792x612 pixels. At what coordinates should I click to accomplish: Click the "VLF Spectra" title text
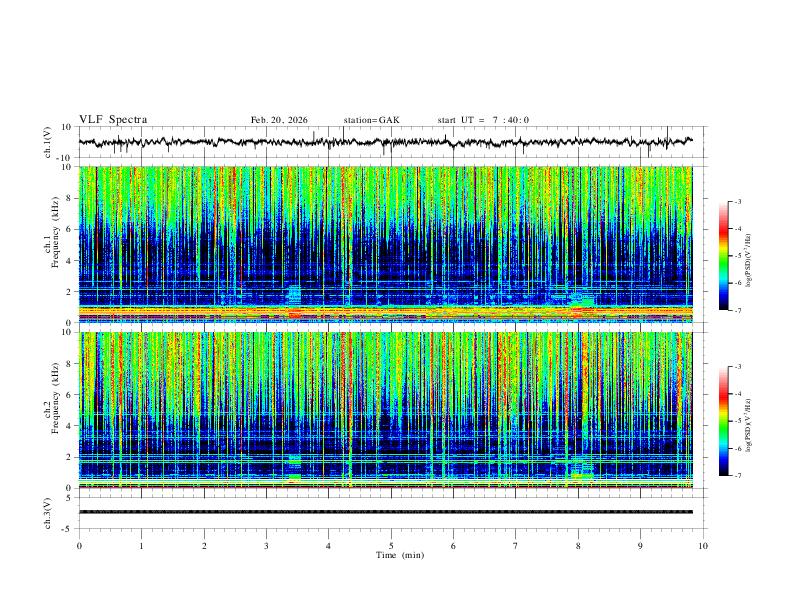pyautogui.click(x=113, y=120)
